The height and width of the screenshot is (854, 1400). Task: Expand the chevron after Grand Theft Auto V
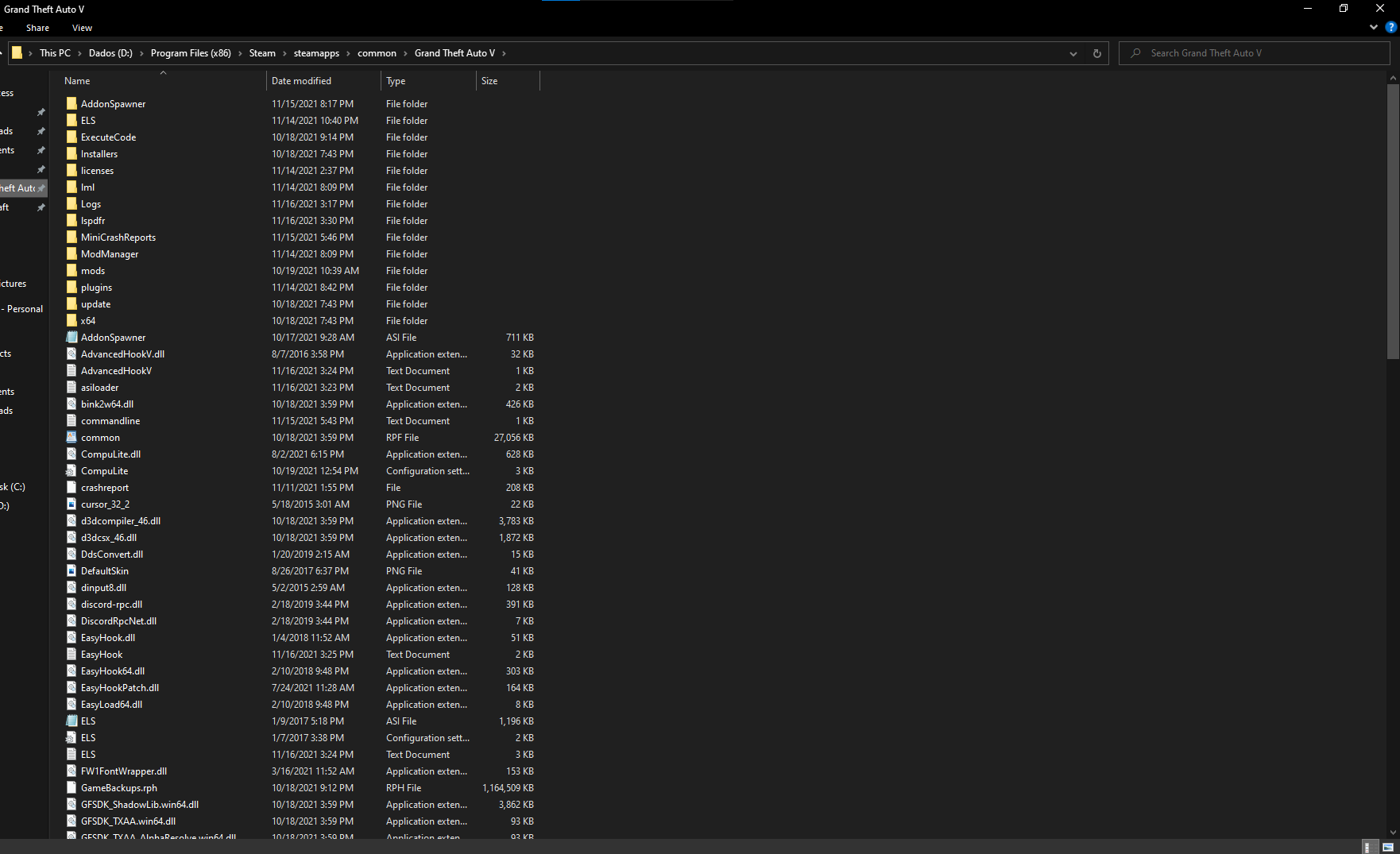tap(504, 53)
